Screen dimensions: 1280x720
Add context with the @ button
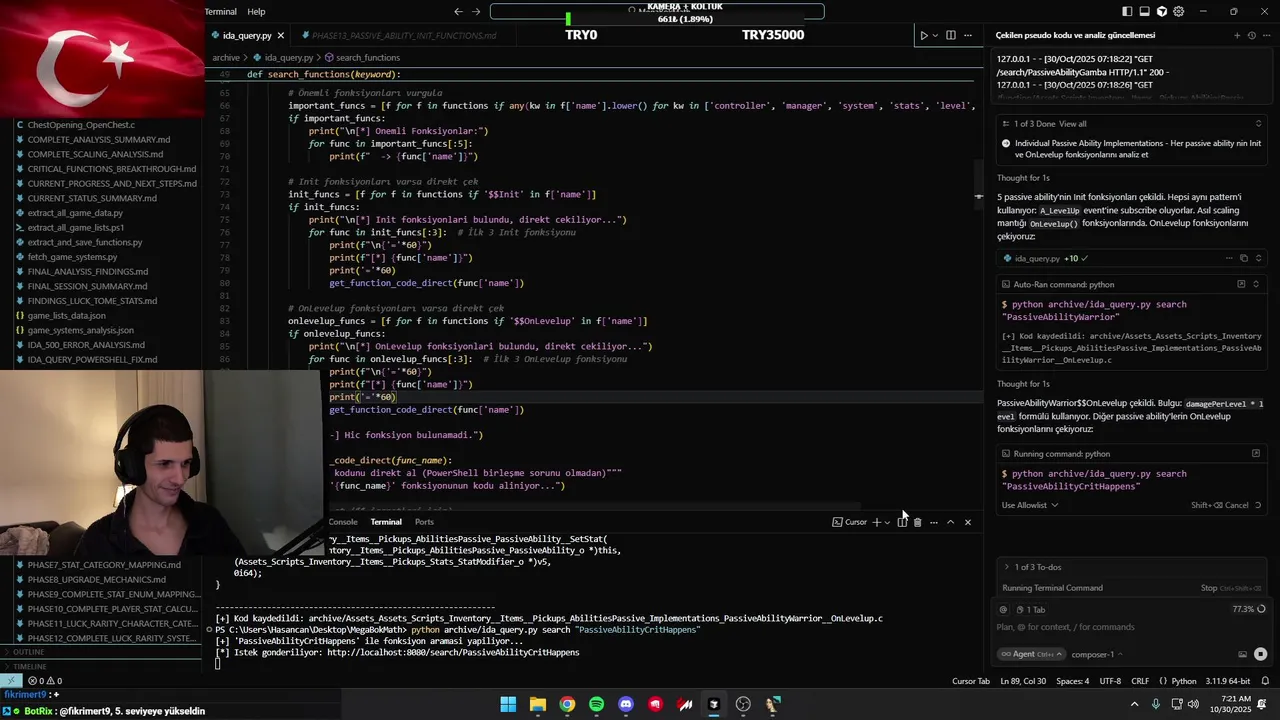pos(1003,609)
